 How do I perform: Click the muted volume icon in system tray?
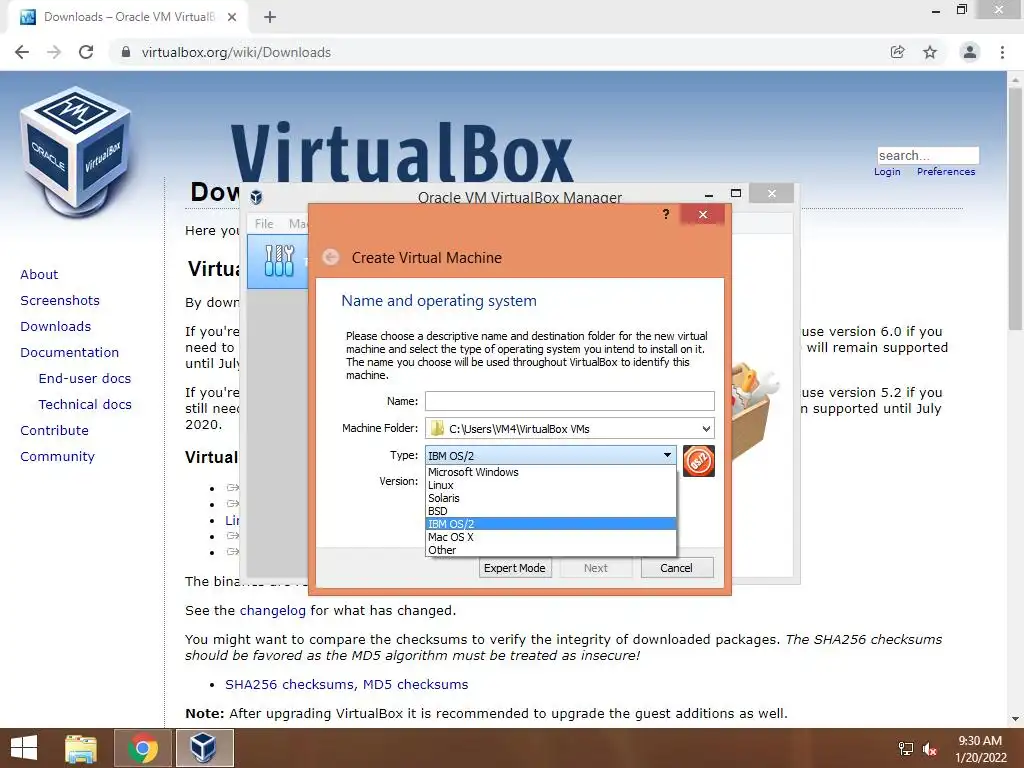click(930, 749)
